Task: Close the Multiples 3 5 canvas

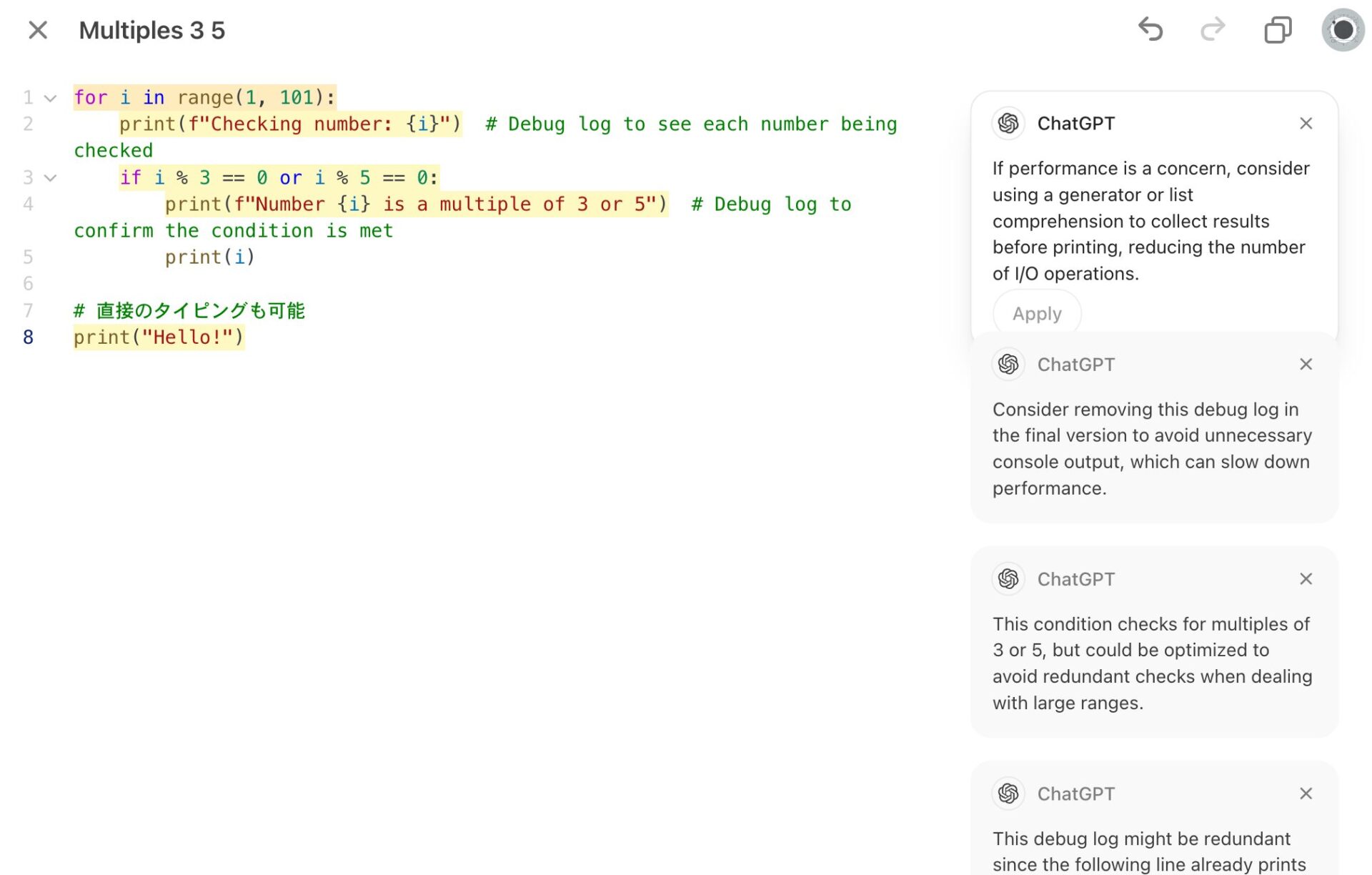Action: pyautogui.click(x=38, y=30)
